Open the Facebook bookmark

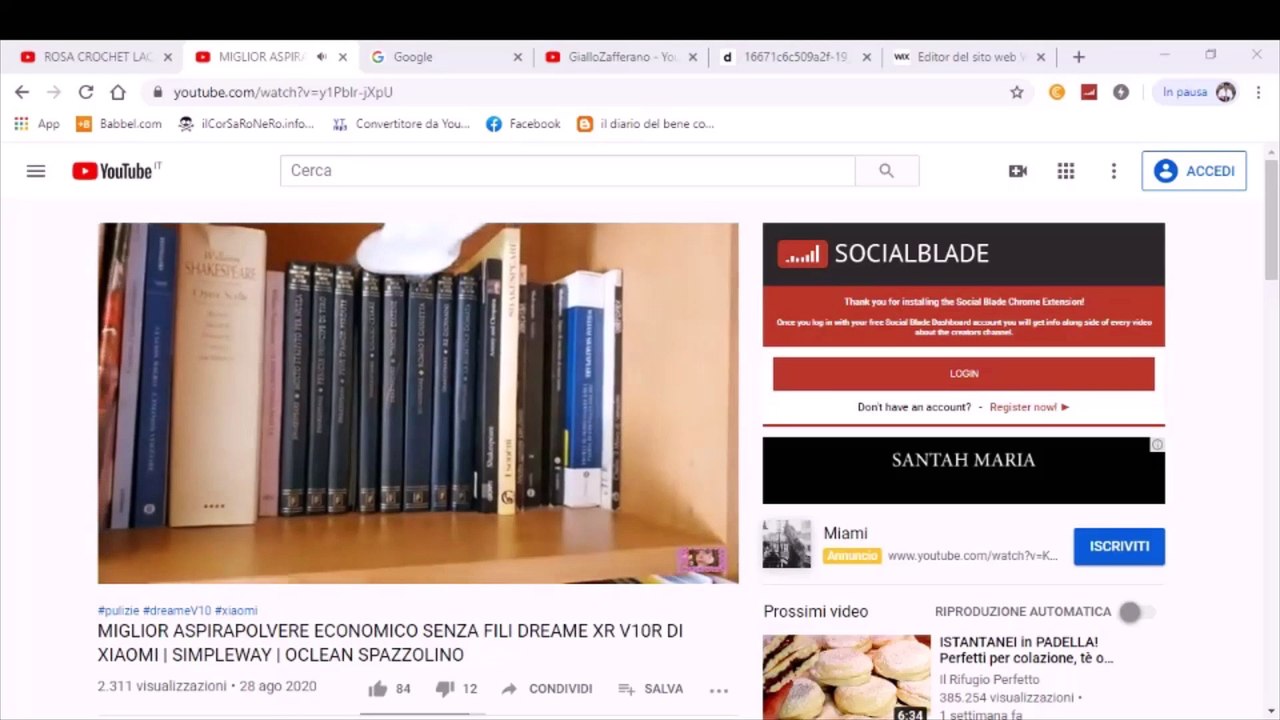pos(523,124)
